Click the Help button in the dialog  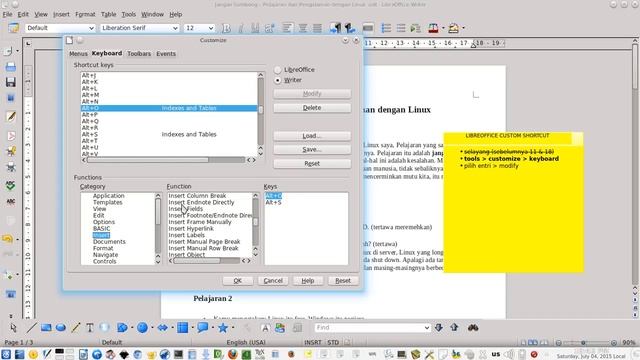pos(308,281)
